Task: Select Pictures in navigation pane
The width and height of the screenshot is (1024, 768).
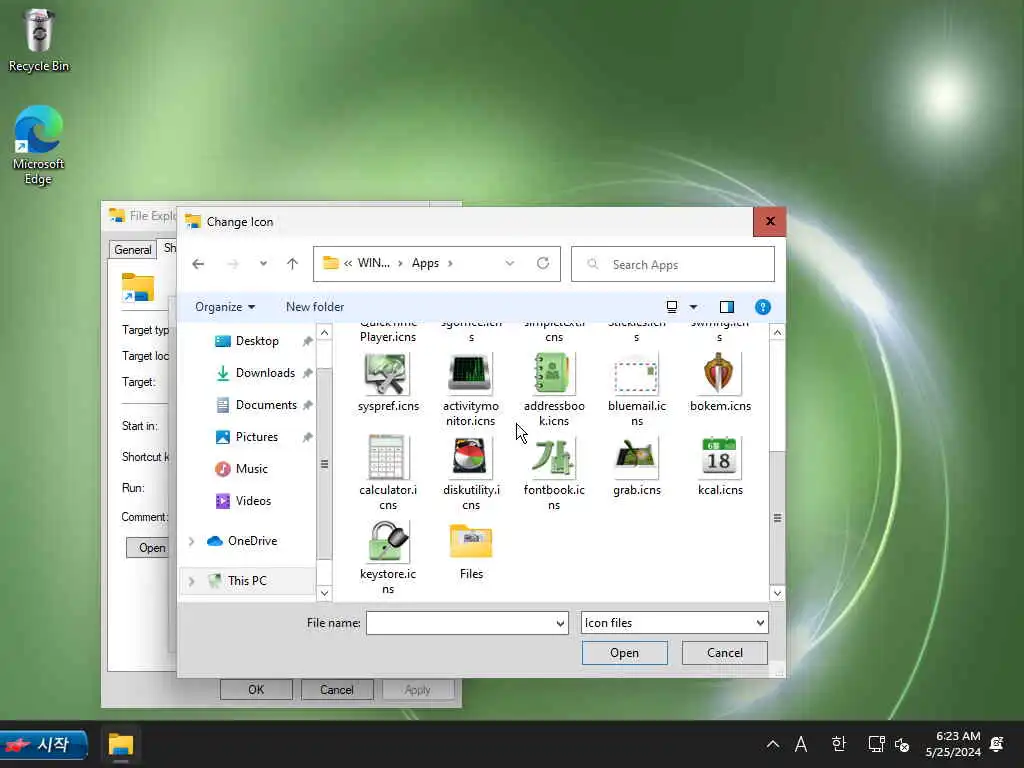Action: point(257,437)
